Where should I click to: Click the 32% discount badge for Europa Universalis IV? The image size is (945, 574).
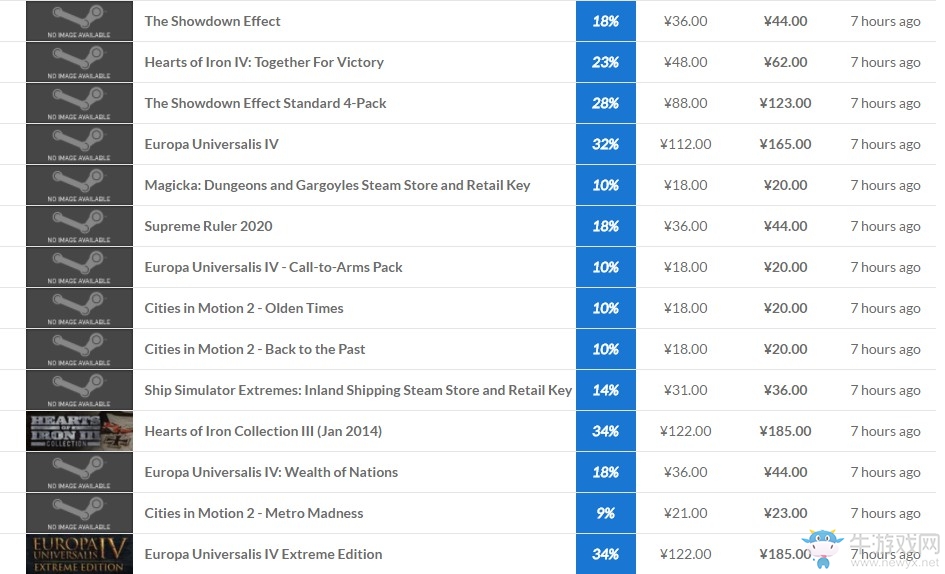(606, 144)
